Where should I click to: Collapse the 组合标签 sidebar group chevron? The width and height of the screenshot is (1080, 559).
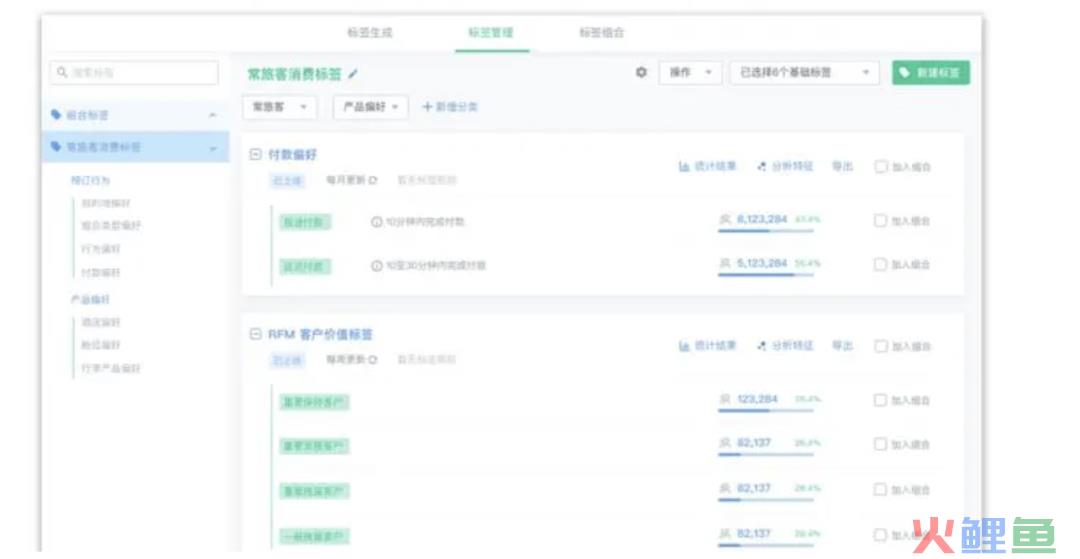213,116
